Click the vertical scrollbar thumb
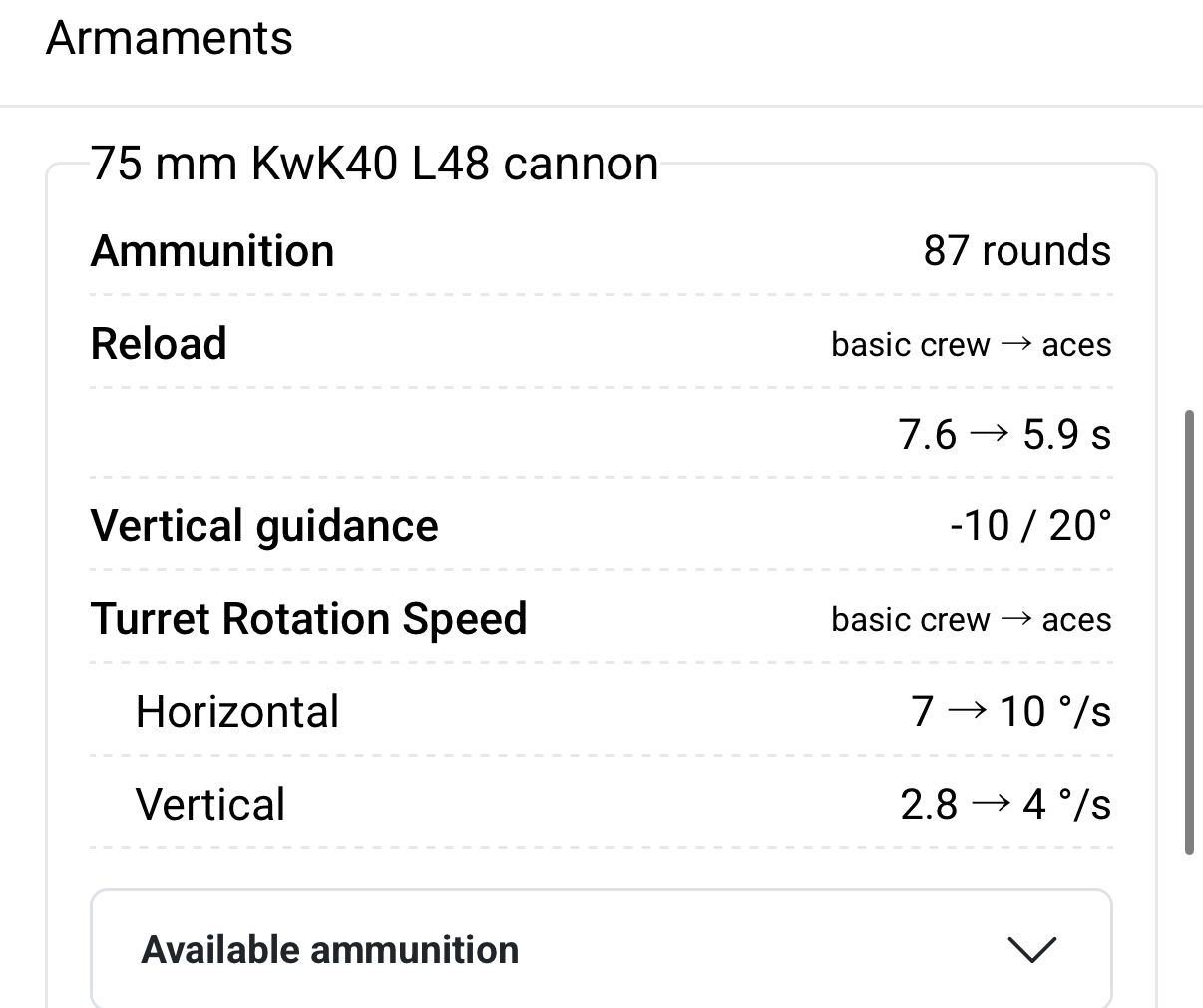Image resolution: width=1203 pixels, height=1008 pixels. click(1188, 631)
